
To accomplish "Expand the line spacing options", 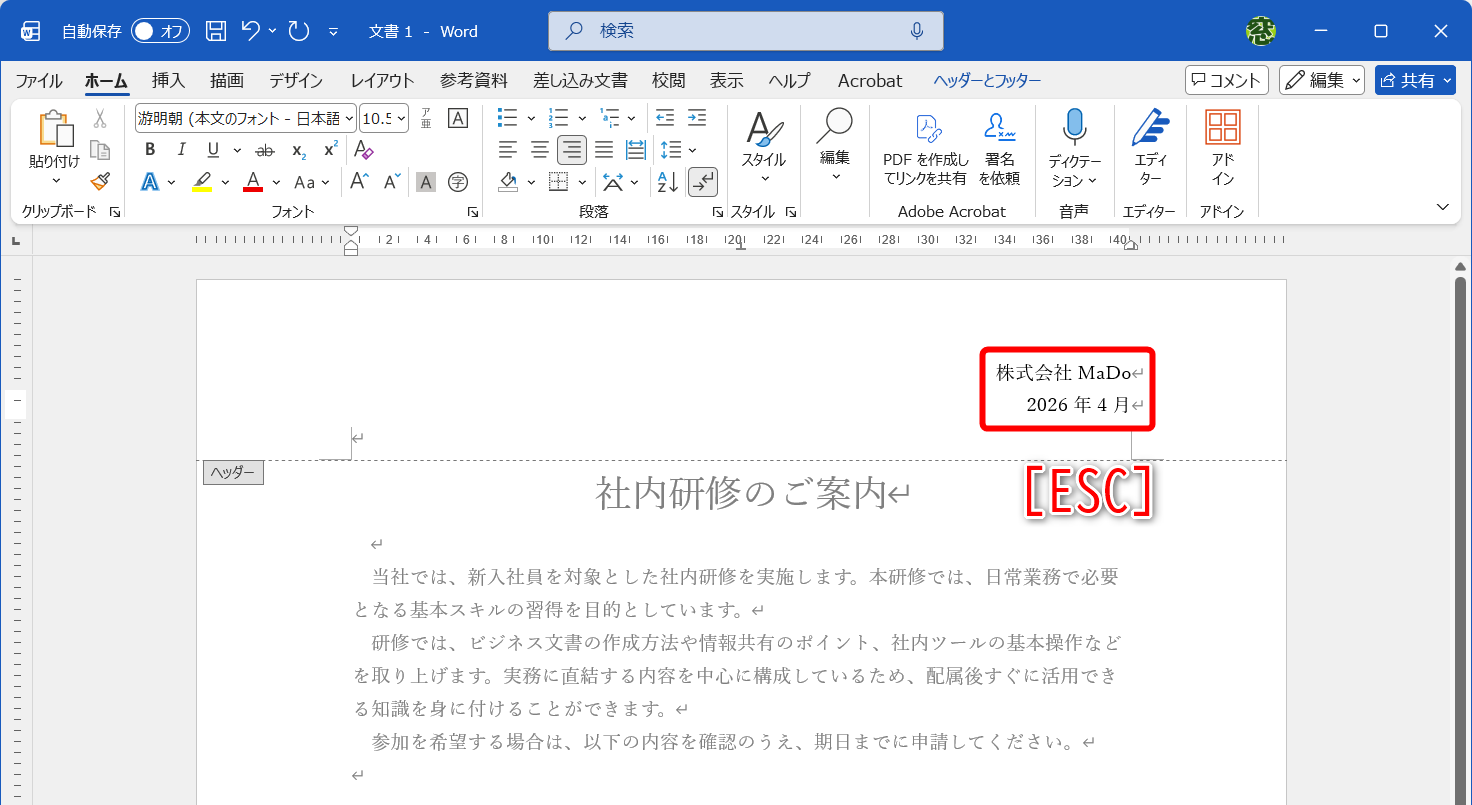I will click(x=690, y=149).
